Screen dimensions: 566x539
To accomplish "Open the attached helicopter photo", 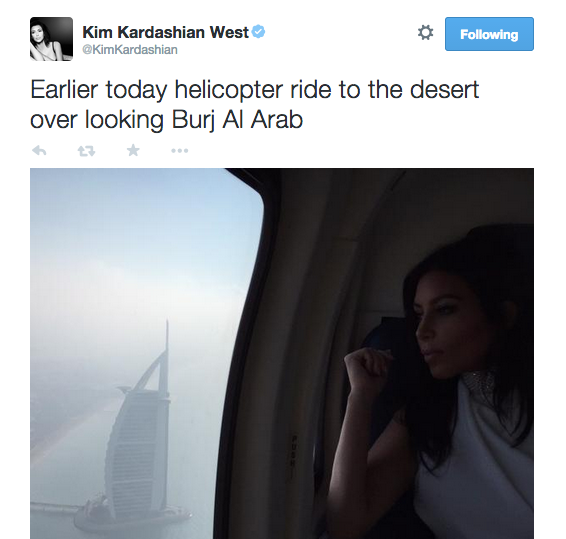I will [x=282, y=353].
